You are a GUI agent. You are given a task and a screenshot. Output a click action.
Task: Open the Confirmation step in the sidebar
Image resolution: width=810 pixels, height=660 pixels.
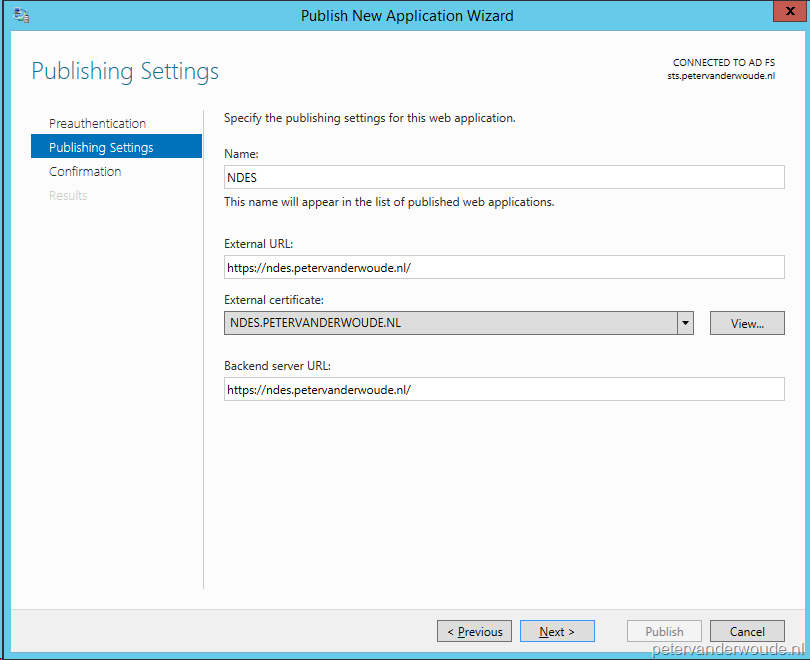pos(85,171)
